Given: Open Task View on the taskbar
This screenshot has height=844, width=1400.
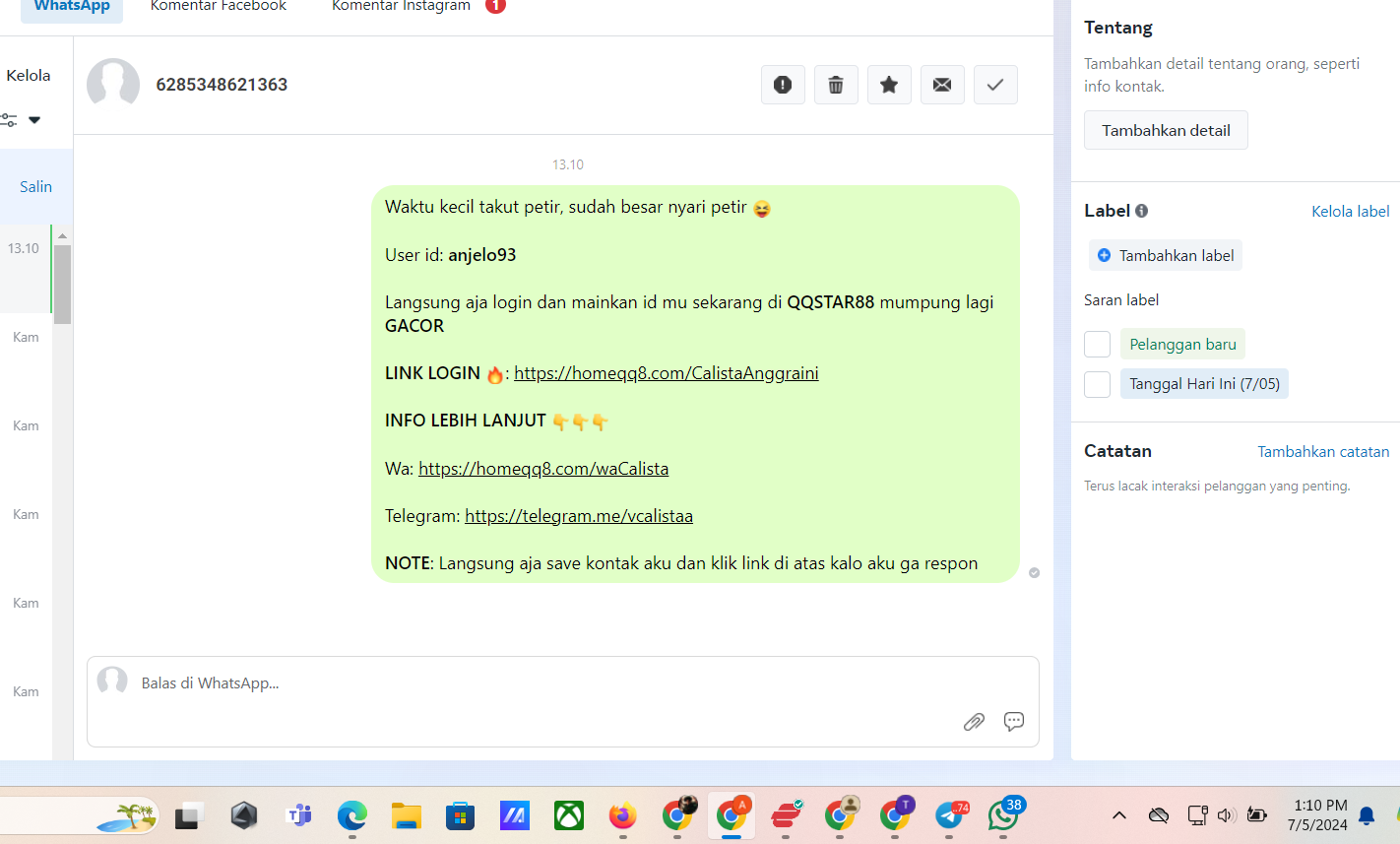Looking at the screenshot, I should coord(189,815).
